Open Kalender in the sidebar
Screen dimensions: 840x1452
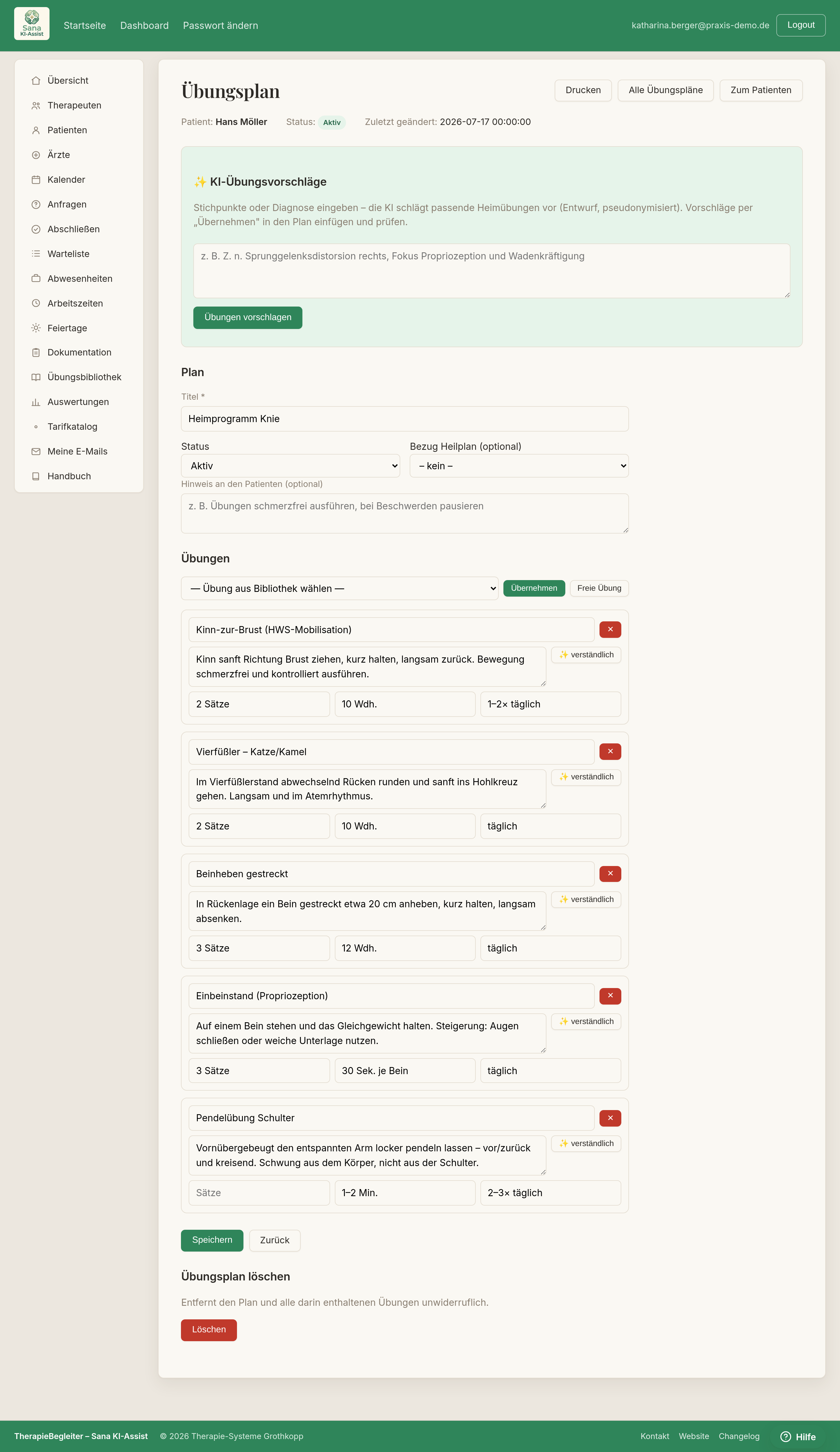coord(66,180)
